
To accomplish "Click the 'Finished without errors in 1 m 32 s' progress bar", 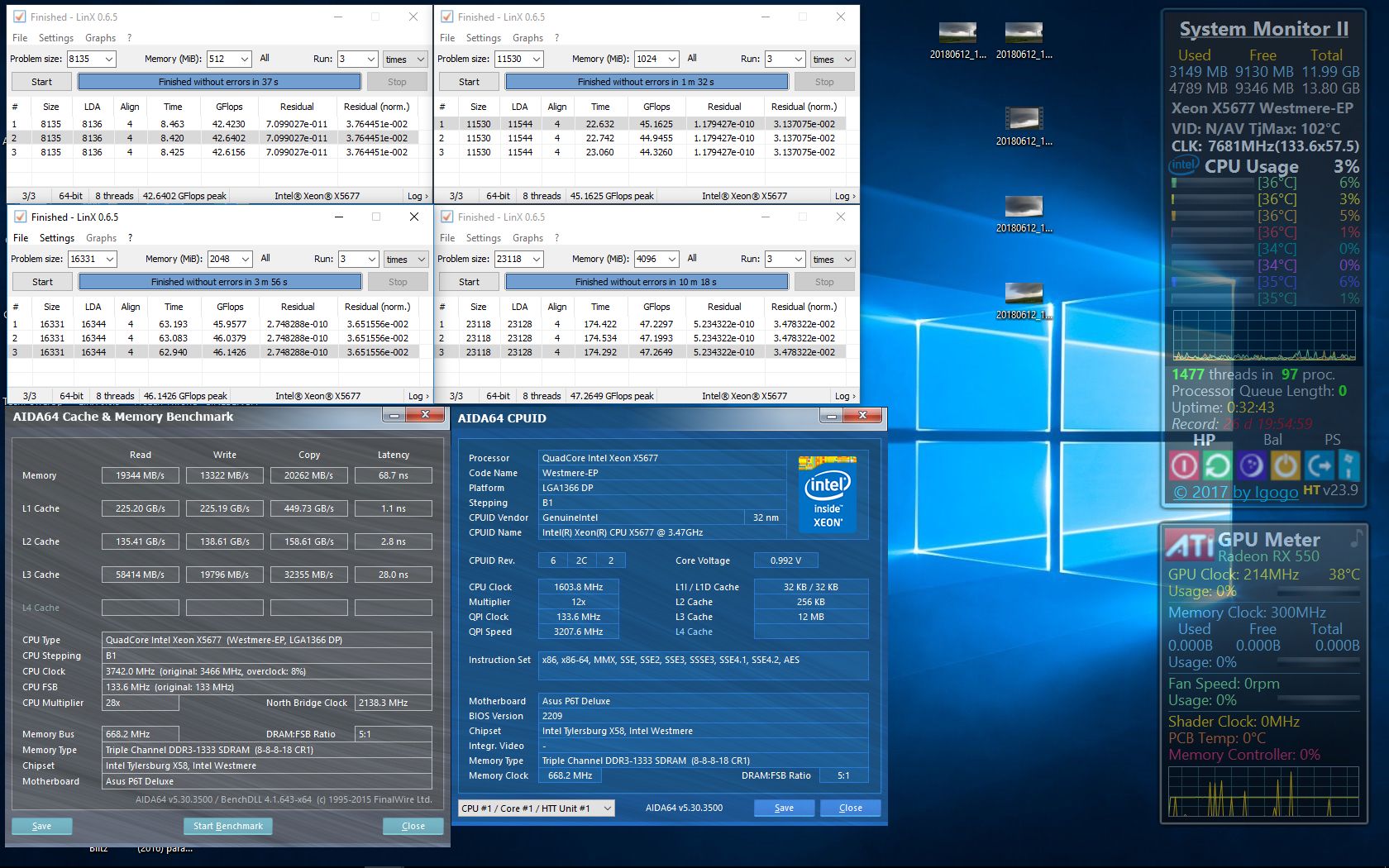I will [647, 82].
